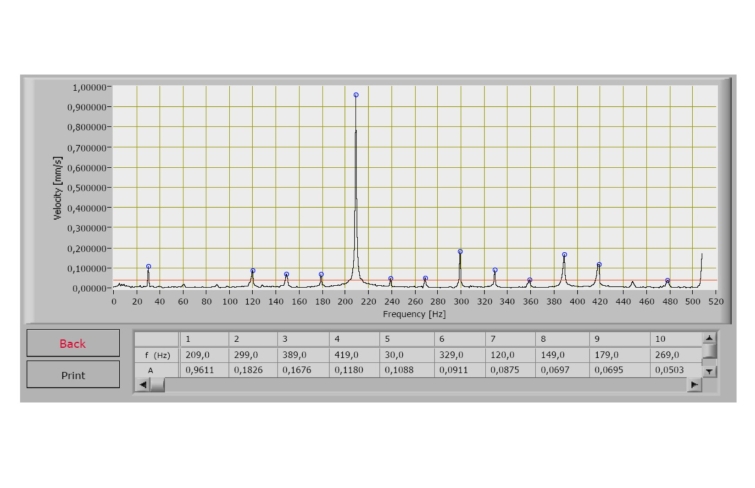Click amplitude cell 0,0875
The image size is (755, 488).
point(510,370)
